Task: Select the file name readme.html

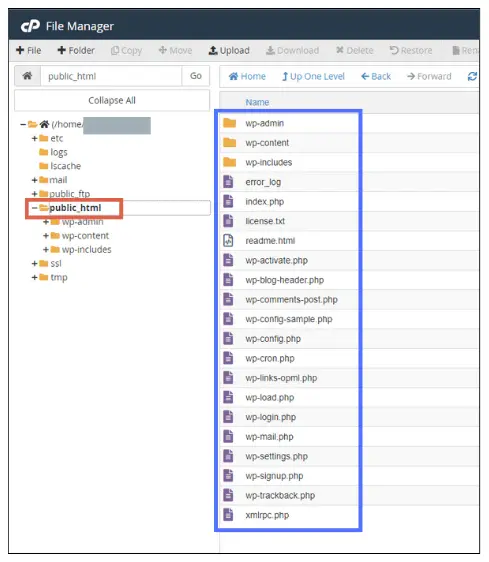Action: pyautogui.click(x=270, y=241)
